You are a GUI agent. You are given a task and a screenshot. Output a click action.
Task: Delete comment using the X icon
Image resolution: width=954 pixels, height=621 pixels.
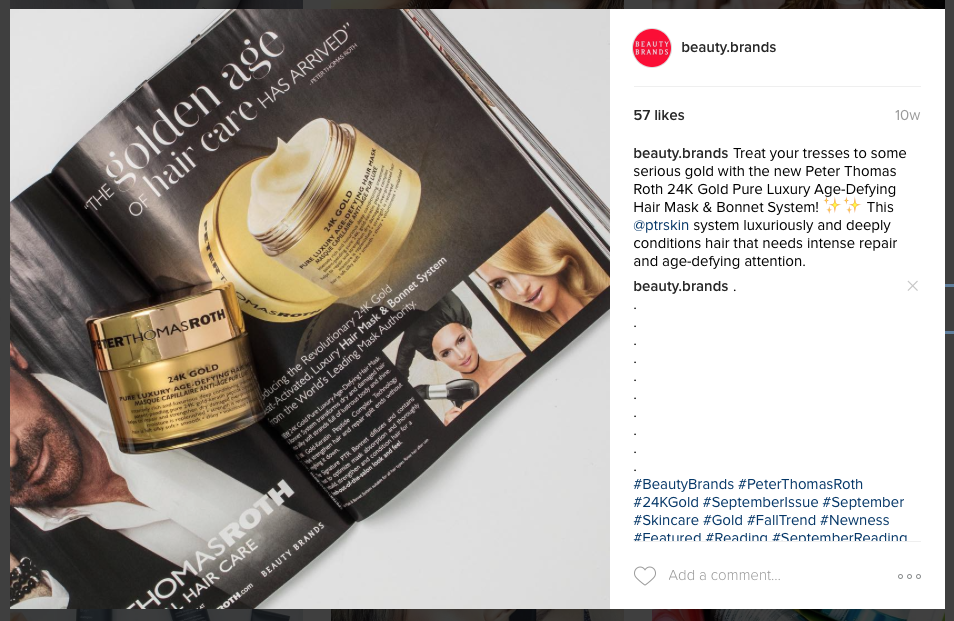[x=912, y=286]
